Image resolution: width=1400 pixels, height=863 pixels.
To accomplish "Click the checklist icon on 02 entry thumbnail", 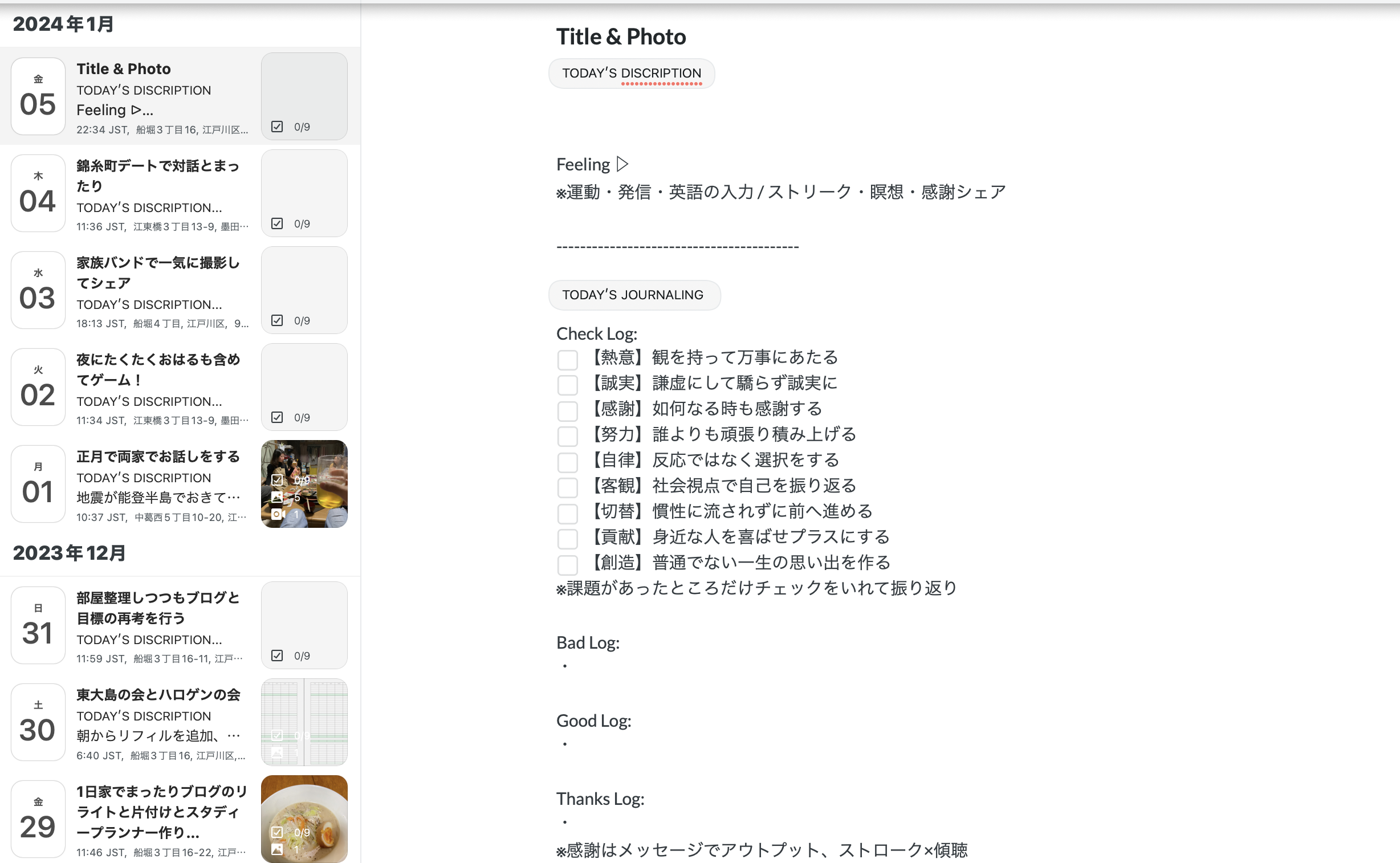I will [x=277, y=418].
